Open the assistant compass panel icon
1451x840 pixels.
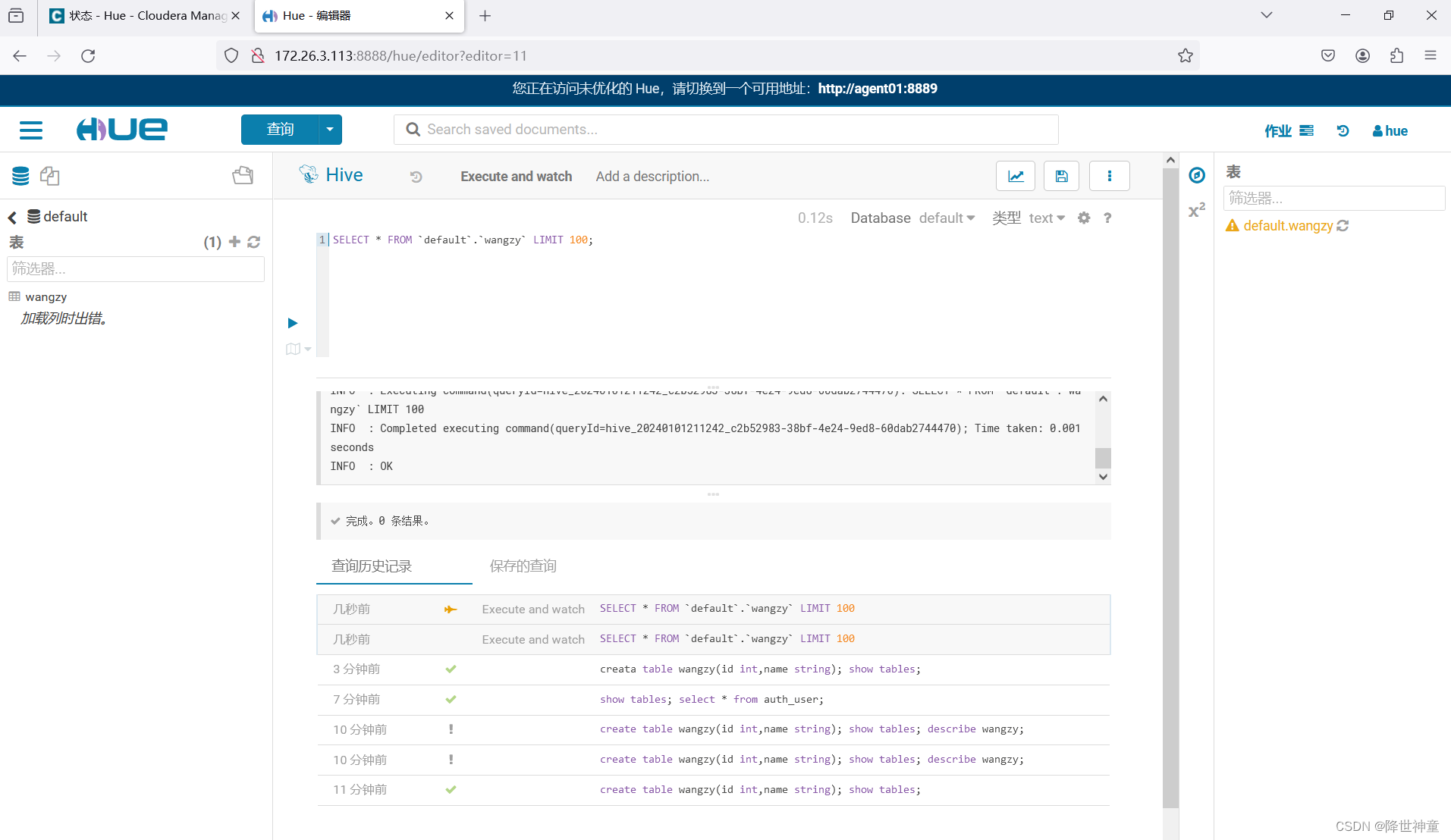coord(1197,175)
